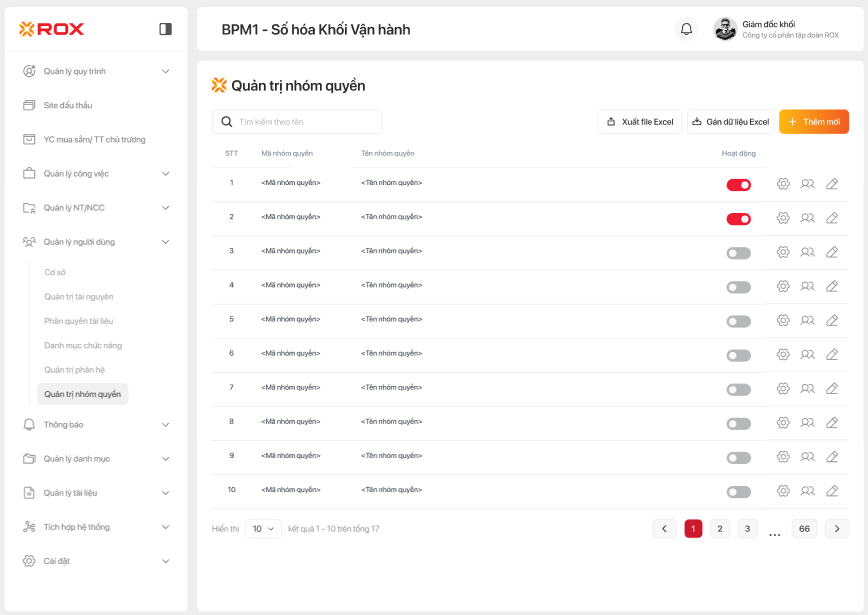
Task: Select Site đấu thầu in the sidebar
Action: tap(68, 105)
